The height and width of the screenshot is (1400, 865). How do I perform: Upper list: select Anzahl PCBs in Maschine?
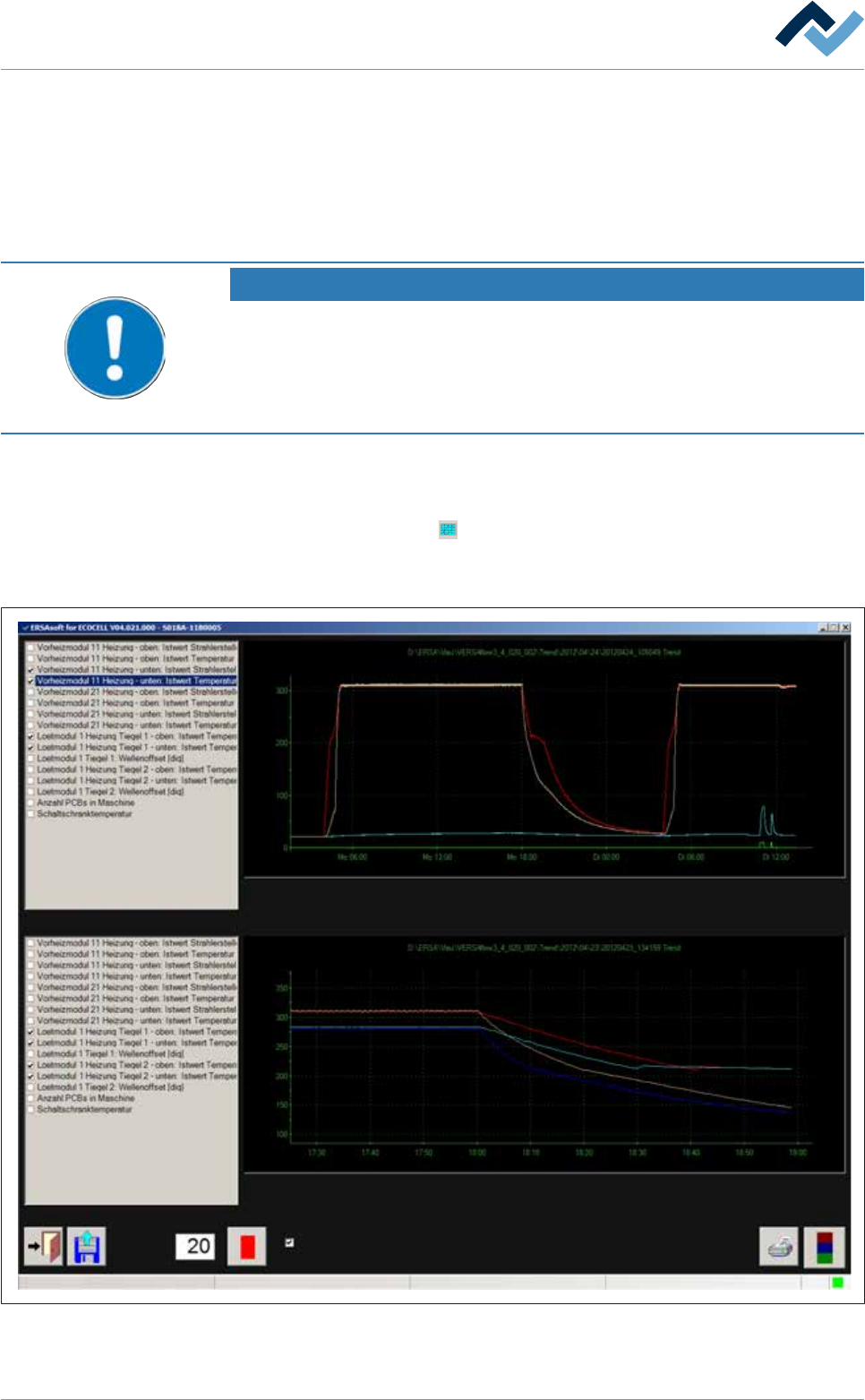pos(86,803)
